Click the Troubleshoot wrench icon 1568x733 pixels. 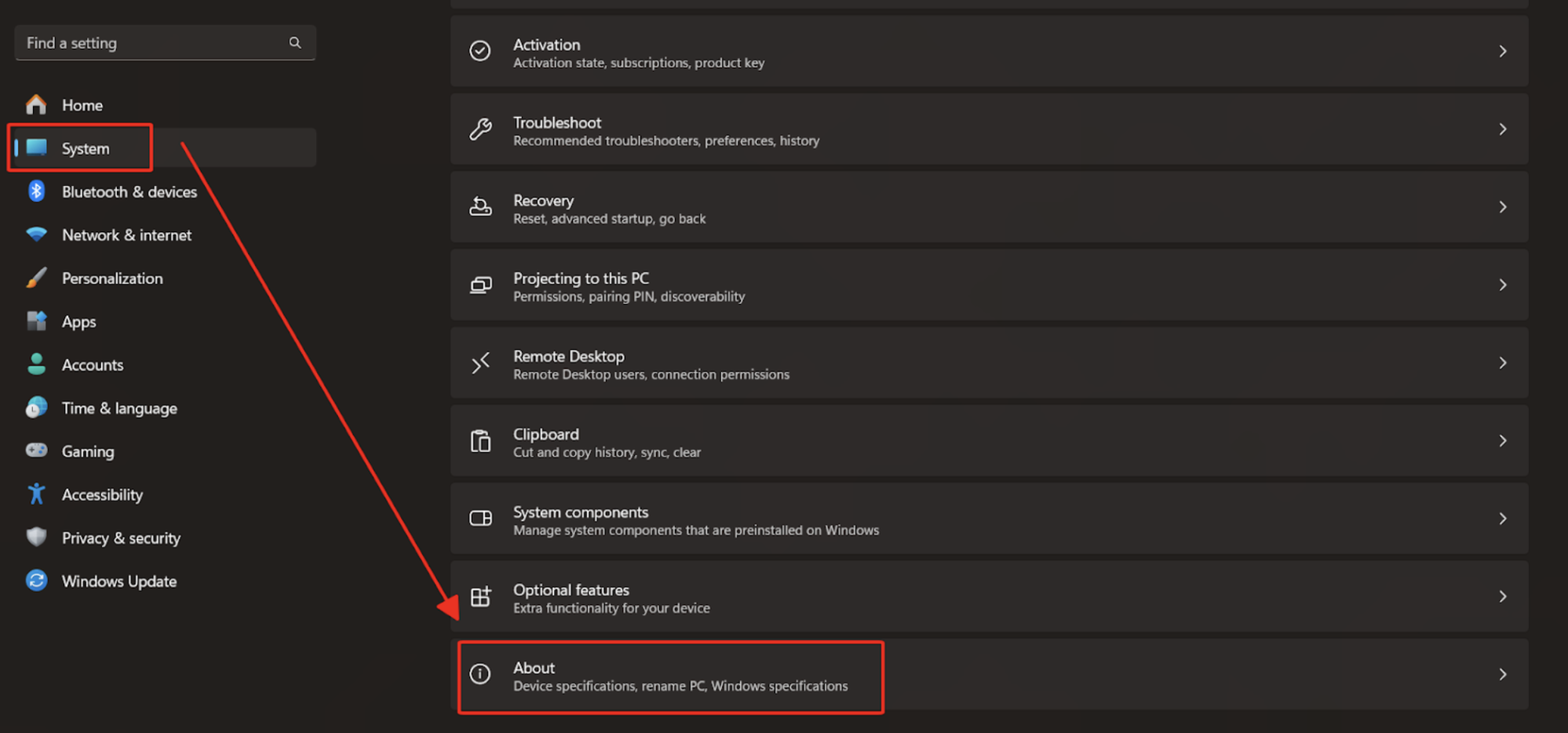480,129
